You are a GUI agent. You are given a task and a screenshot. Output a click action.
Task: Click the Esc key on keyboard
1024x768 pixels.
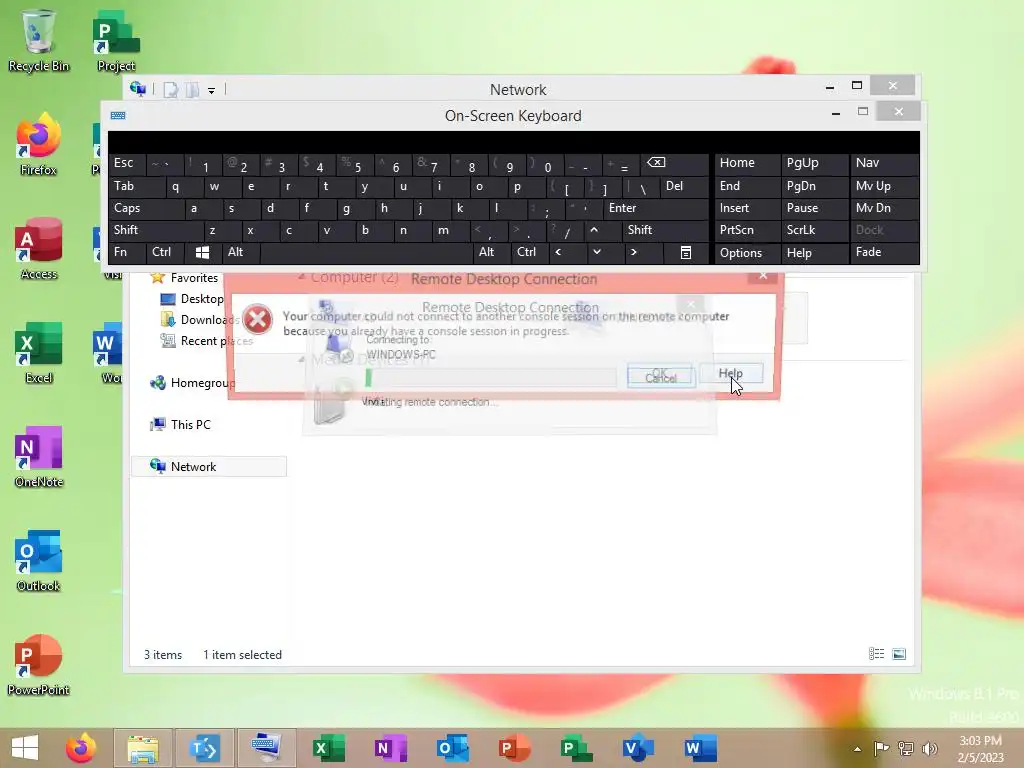pos(127,163)
